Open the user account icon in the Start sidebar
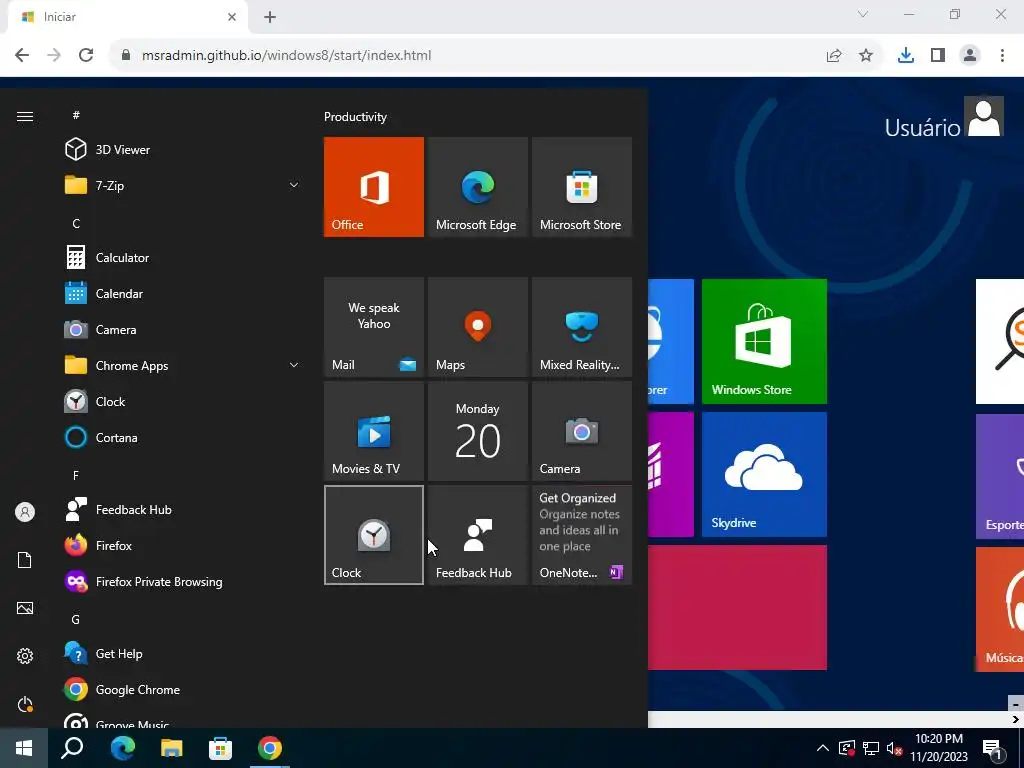This screenshot has height=768, width=1024. [x=25, y=512]
